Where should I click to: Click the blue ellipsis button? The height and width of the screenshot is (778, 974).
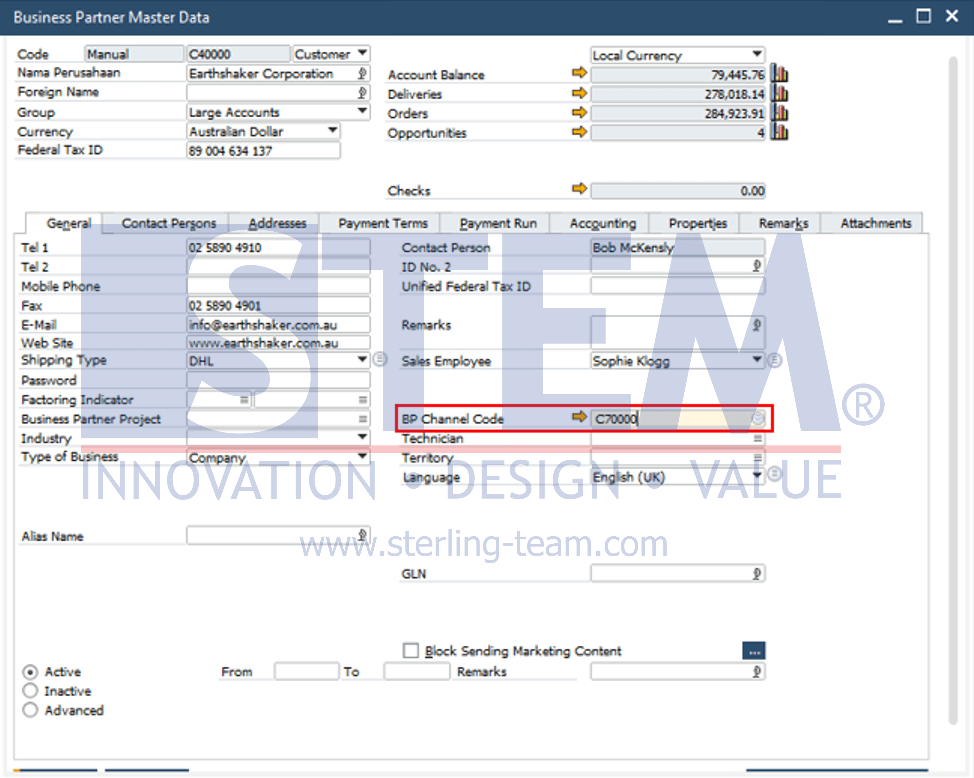pyautogui.click(x=754, y=651)
